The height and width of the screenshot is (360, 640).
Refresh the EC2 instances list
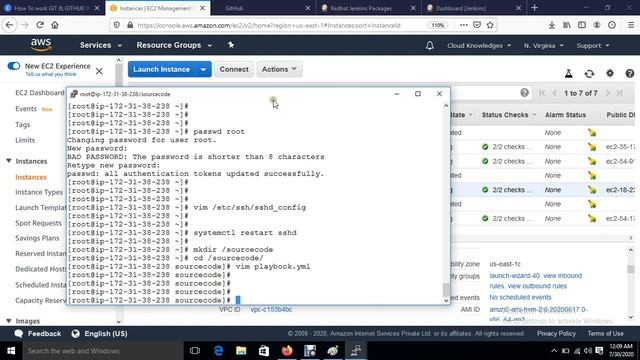tap(589, 73)
